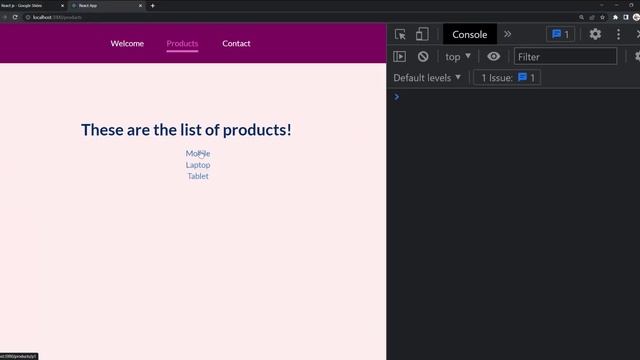Bookmark this page with star icon

coord(602,17)
